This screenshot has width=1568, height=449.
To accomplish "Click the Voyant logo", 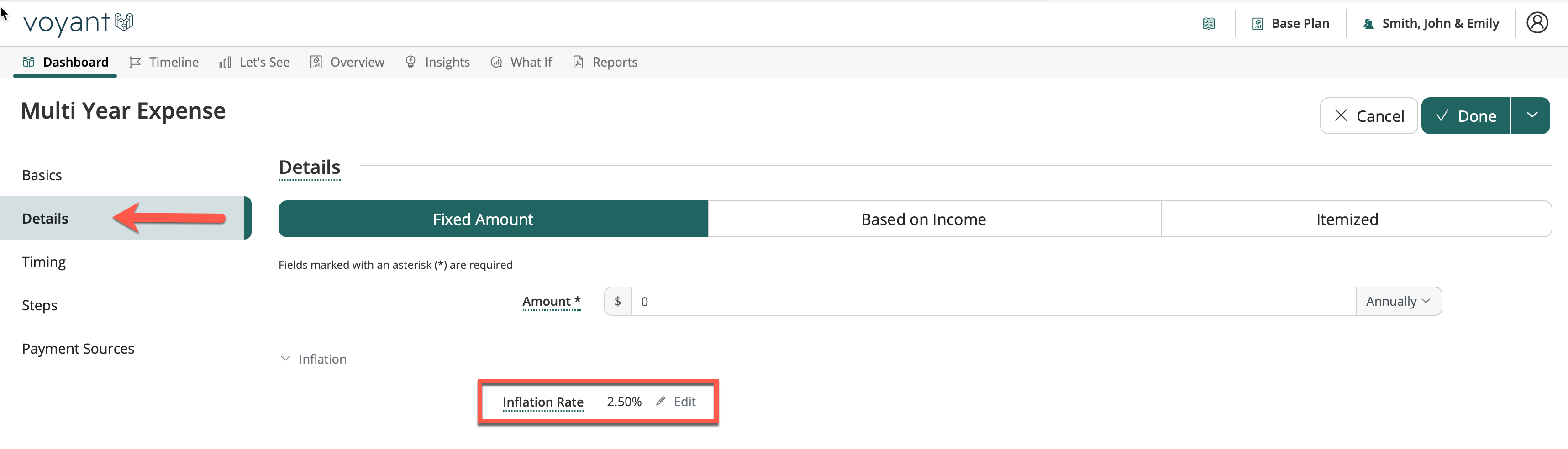I will [x=78, y=23].
